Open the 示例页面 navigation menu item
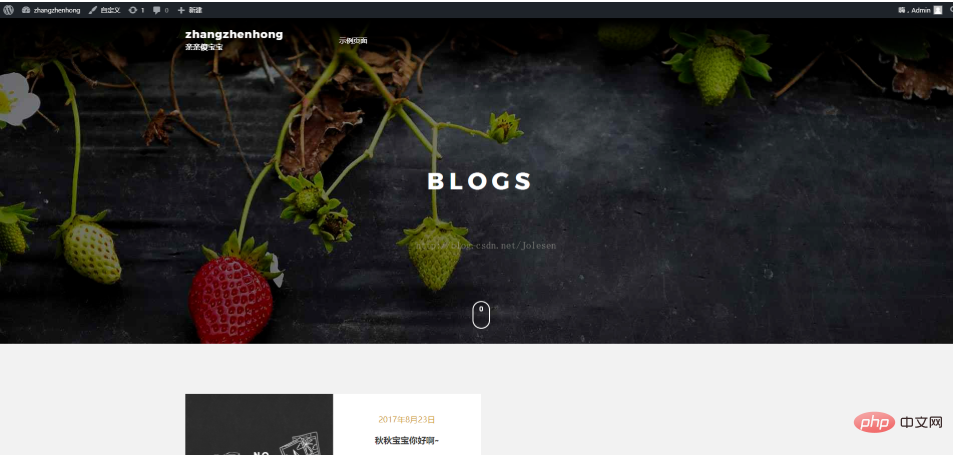The width and height of the screenshot is (953, 455). click(353, 41)
